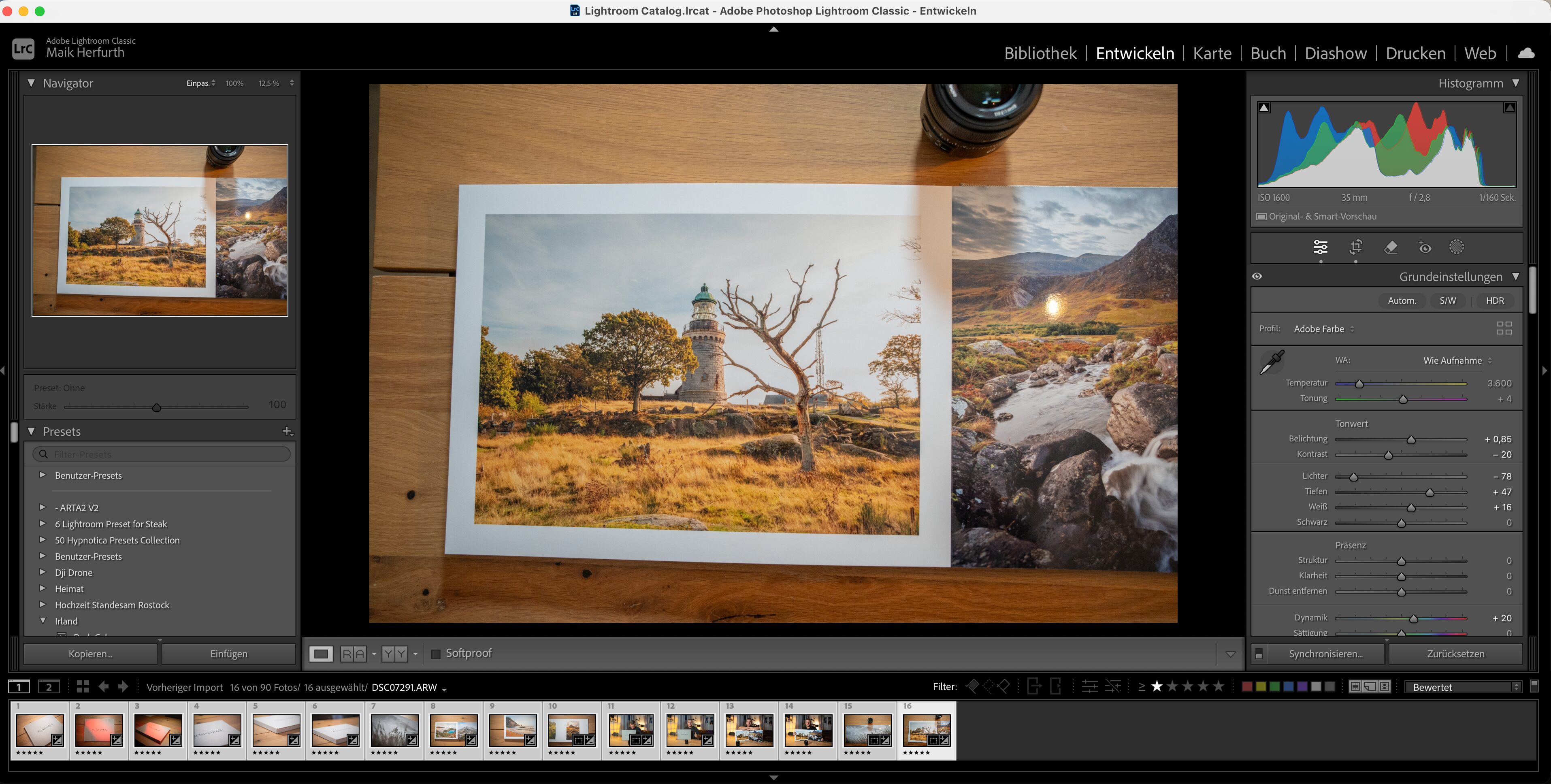Enable the Softproof checkbox

436,653
